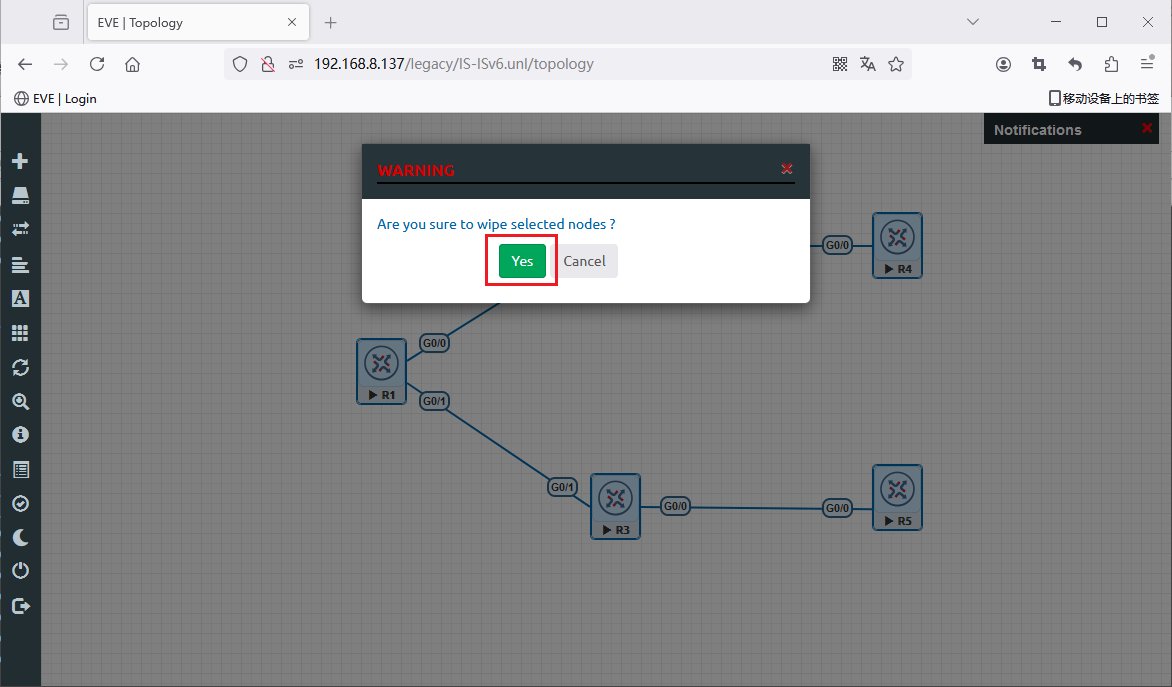Viewport: 1172px width, 687px height.
Task: Open Startup-configs icon in sidebar
Action: click(20, 265)
